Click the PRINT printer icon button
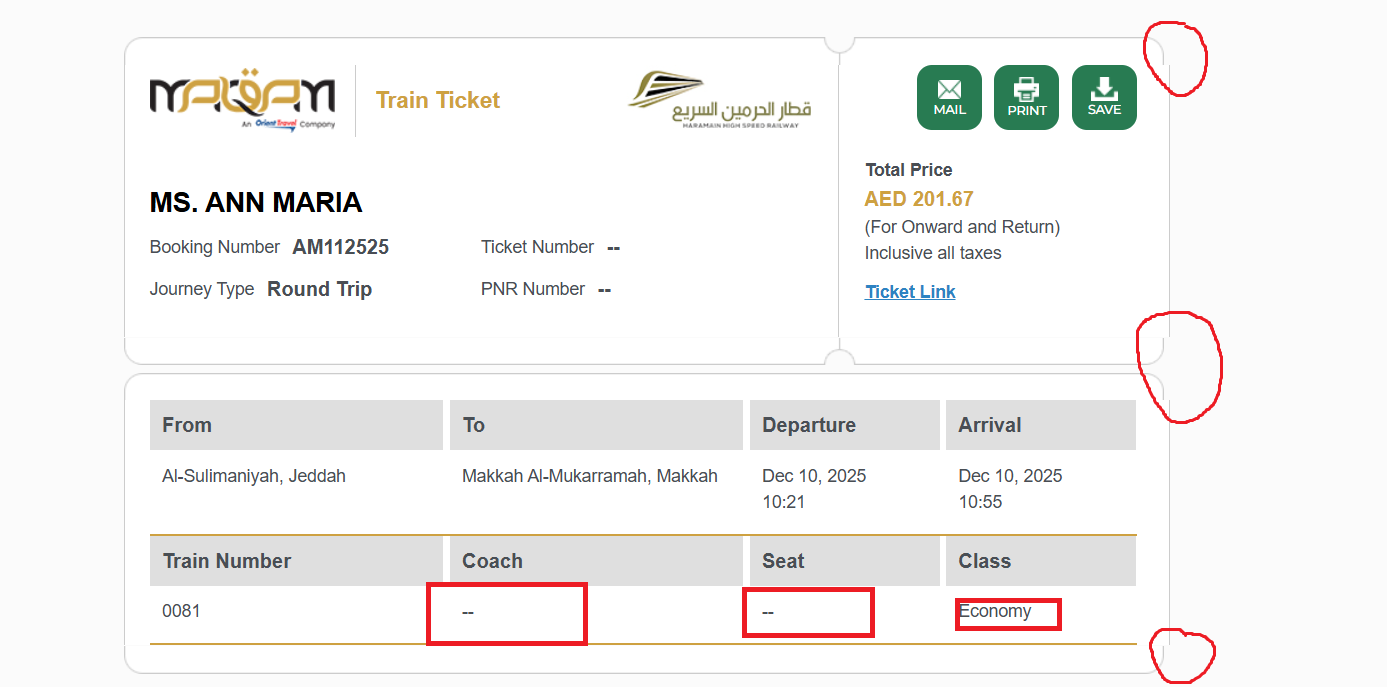 (1026, 97)
